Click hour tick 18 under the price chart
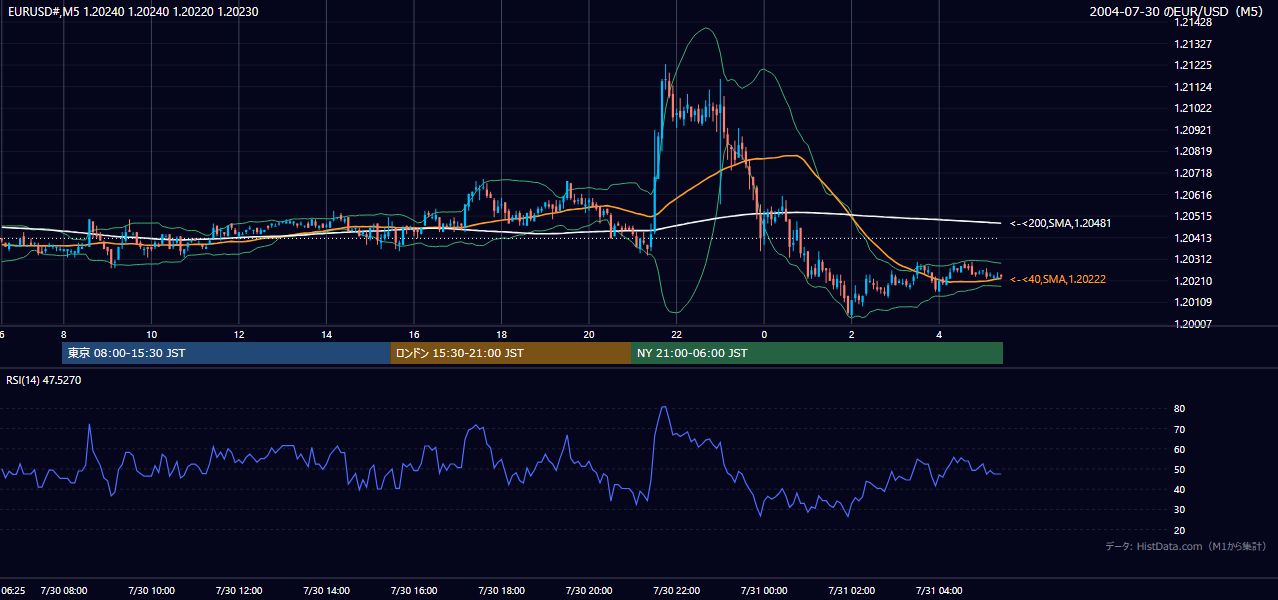The height and width of the screenshot is (600, 1278). point(501,334)
